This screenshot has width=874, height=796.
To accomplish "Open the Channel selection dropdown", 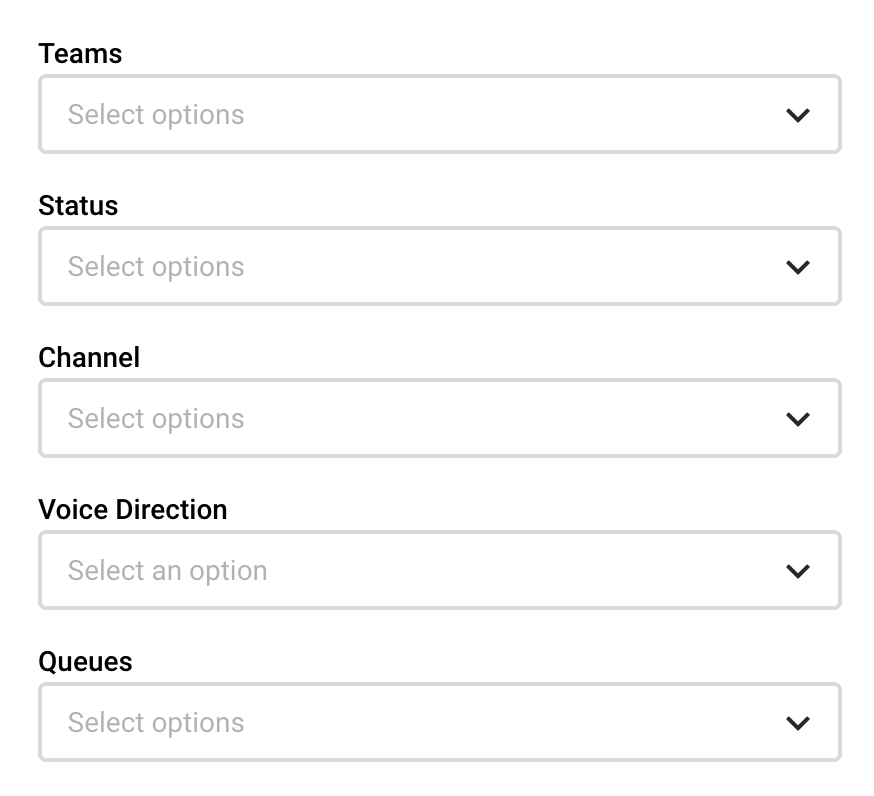I will 440,418.
